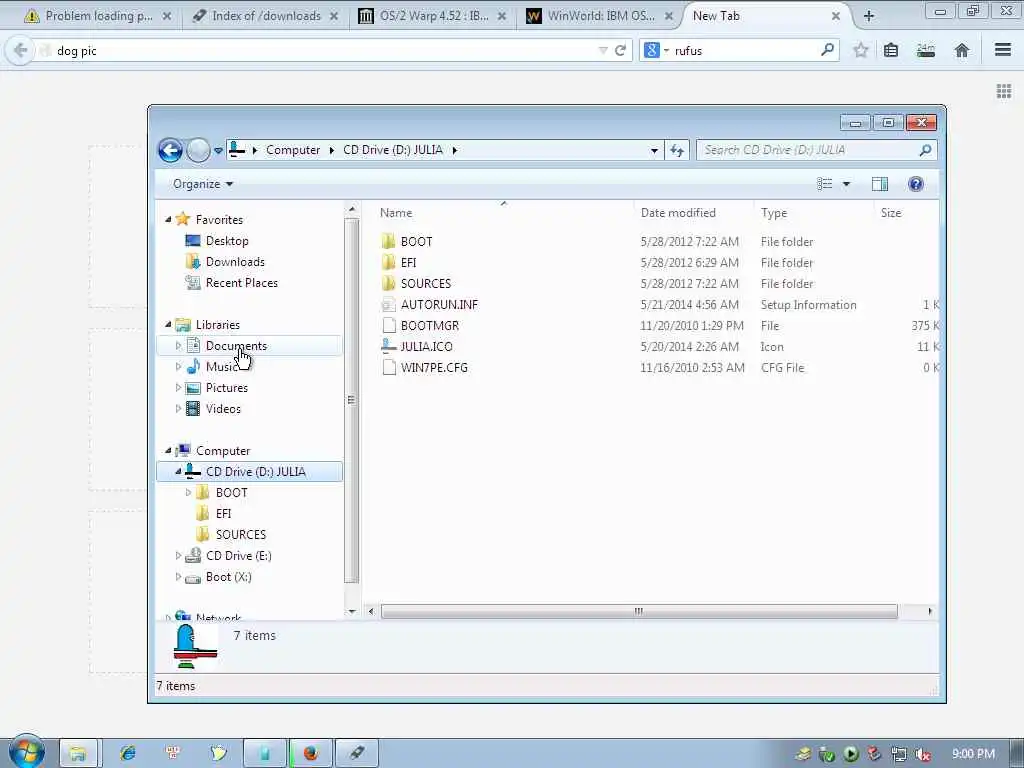Select SOURCES folder in navigation tree
1024x768 pixels.
241,535
